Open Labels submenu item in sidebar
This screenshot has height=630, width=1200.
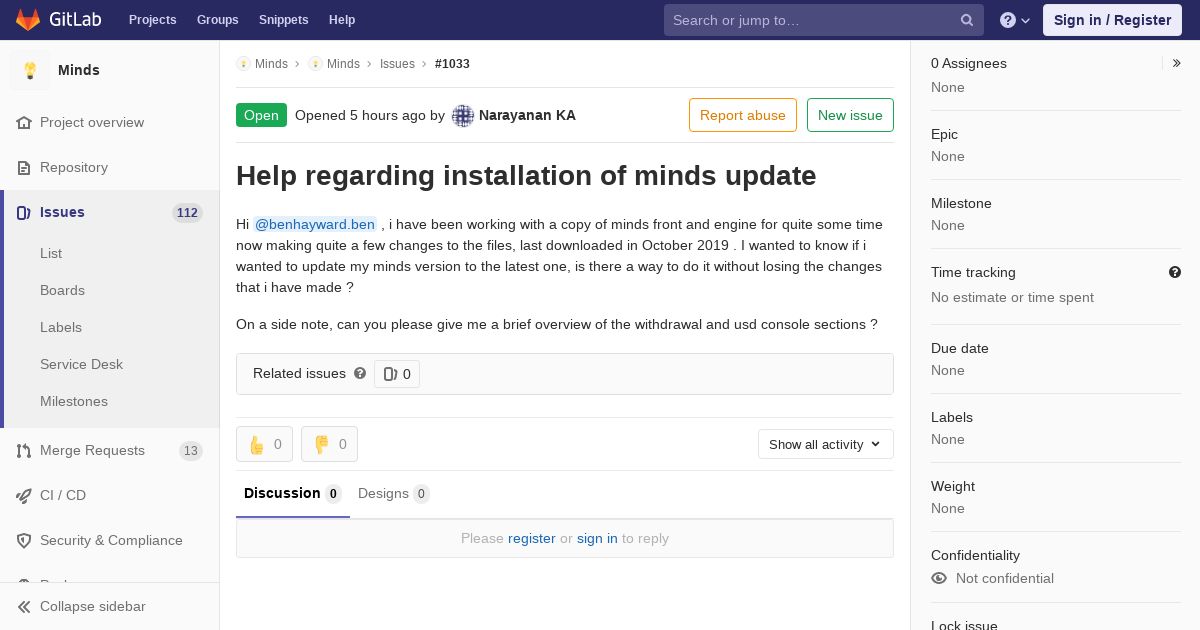tap(61, 327)
